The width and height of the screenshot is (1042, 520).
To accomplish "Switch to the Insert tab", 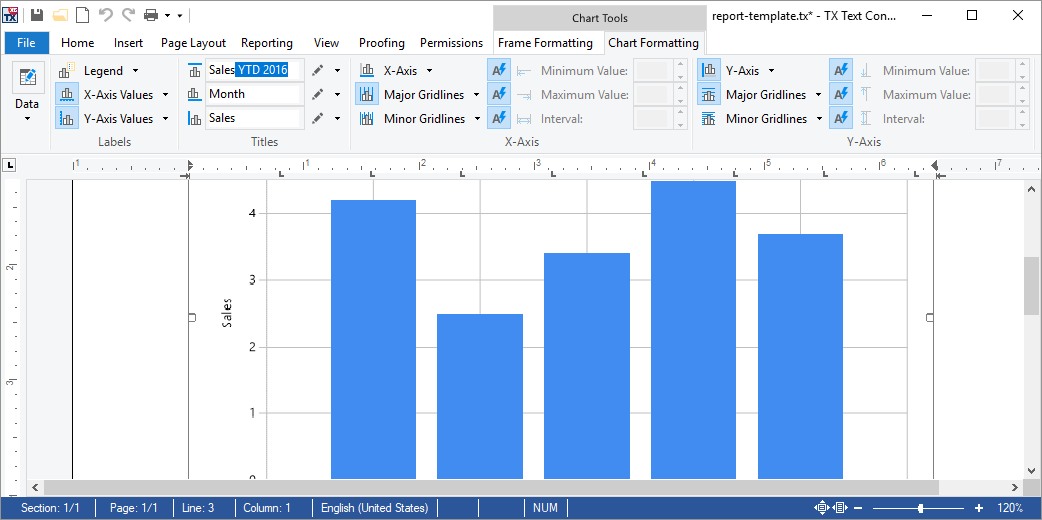I will [128, 43].
